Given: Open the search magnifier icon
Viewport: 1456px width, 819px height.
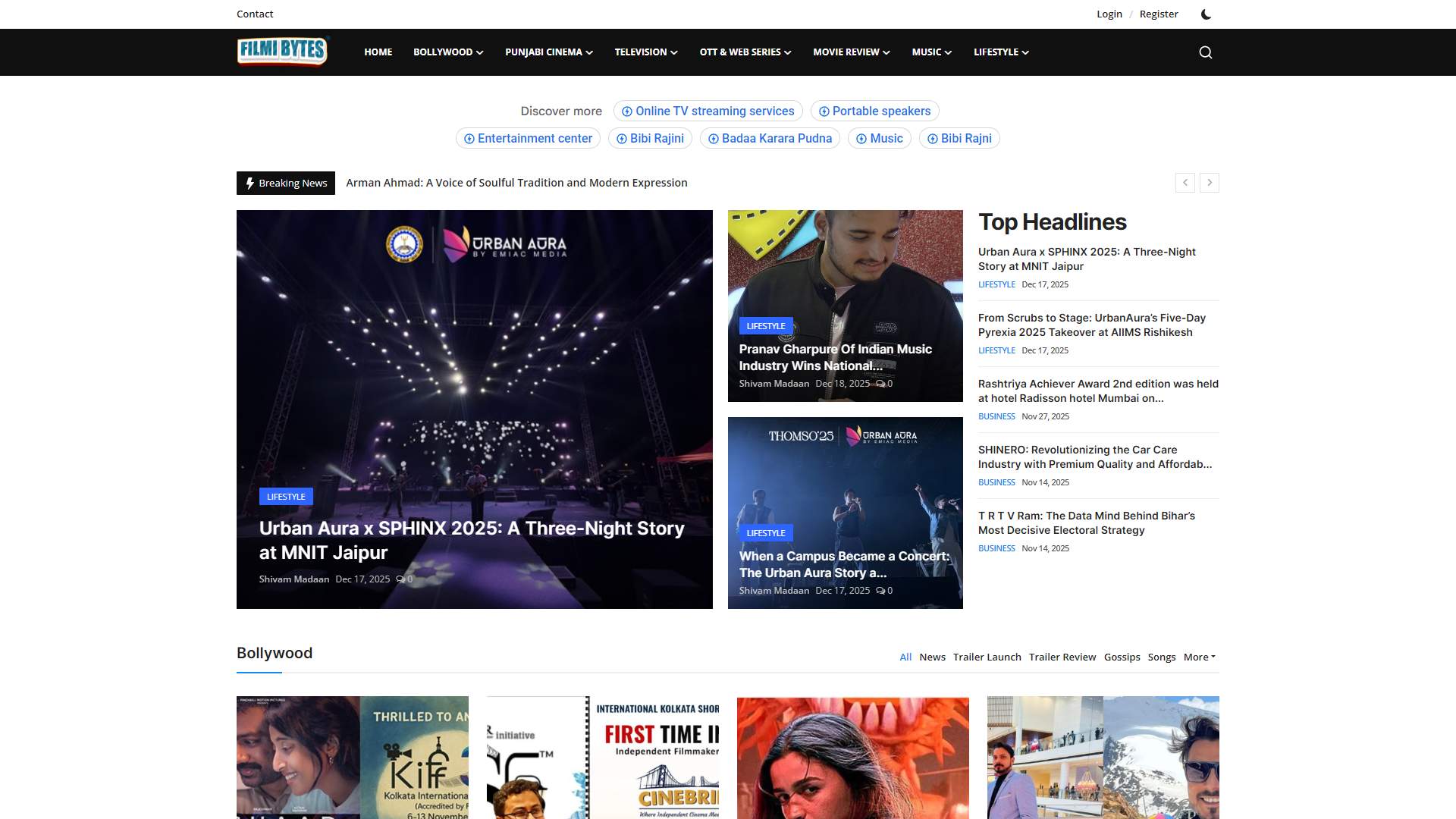Looking at the screenshot, I should [1205, 52].
